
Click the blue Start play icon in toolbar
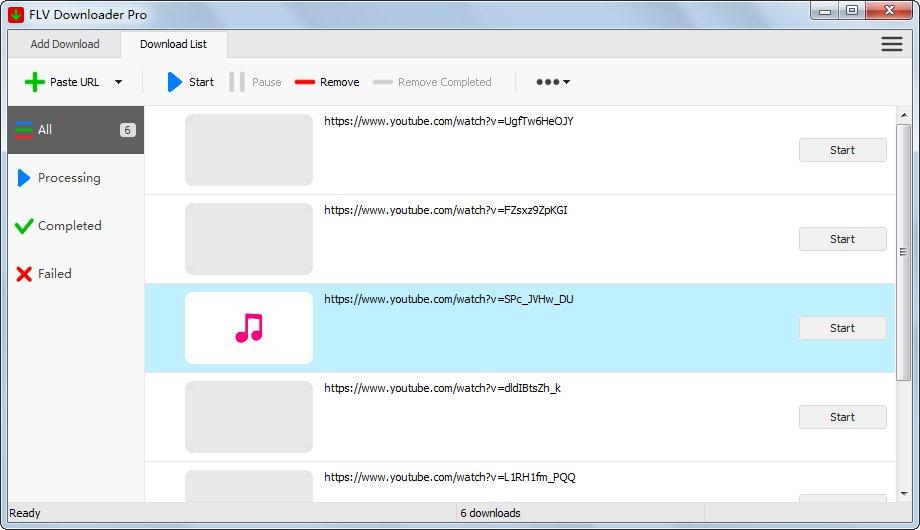tap(174, 82)
